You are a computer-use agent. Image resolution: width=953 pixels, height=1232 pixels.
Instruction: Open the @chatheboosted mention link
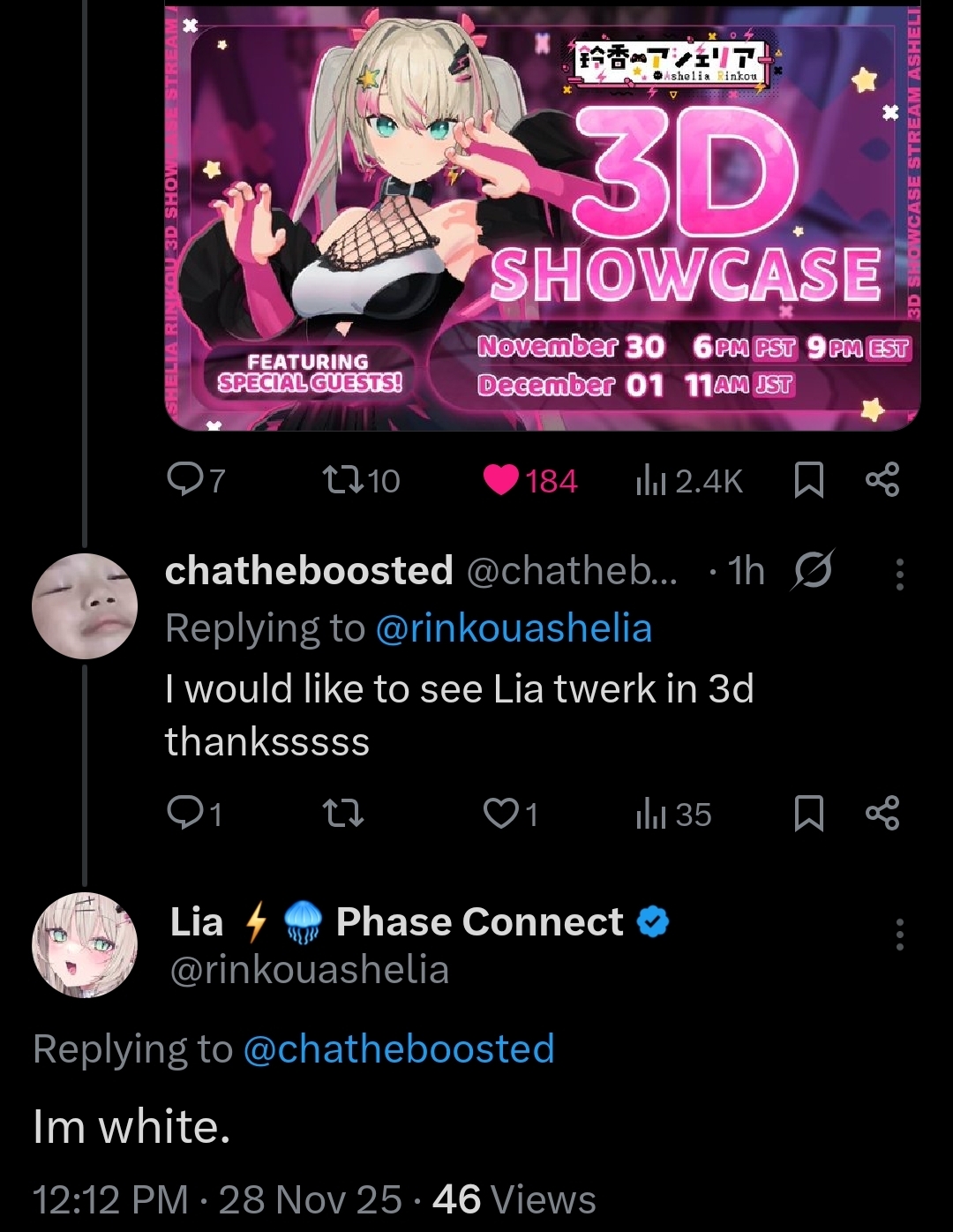398,1049
